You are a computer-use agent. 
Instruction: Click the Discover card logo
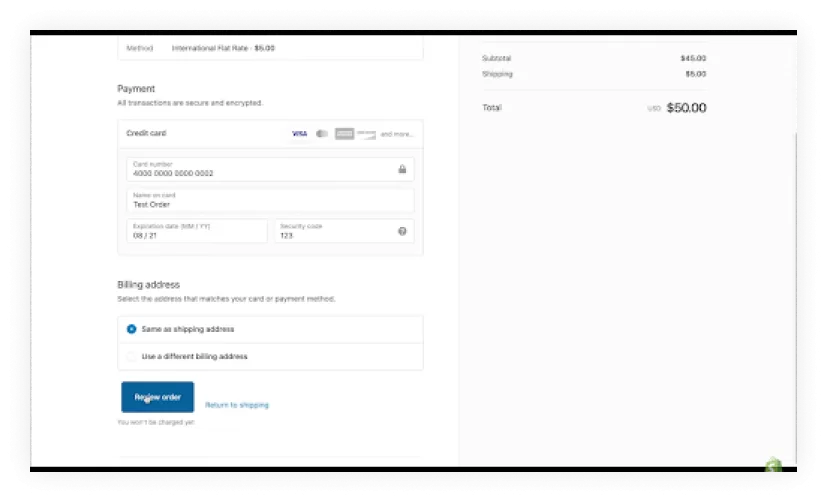[x=366, y=133]
